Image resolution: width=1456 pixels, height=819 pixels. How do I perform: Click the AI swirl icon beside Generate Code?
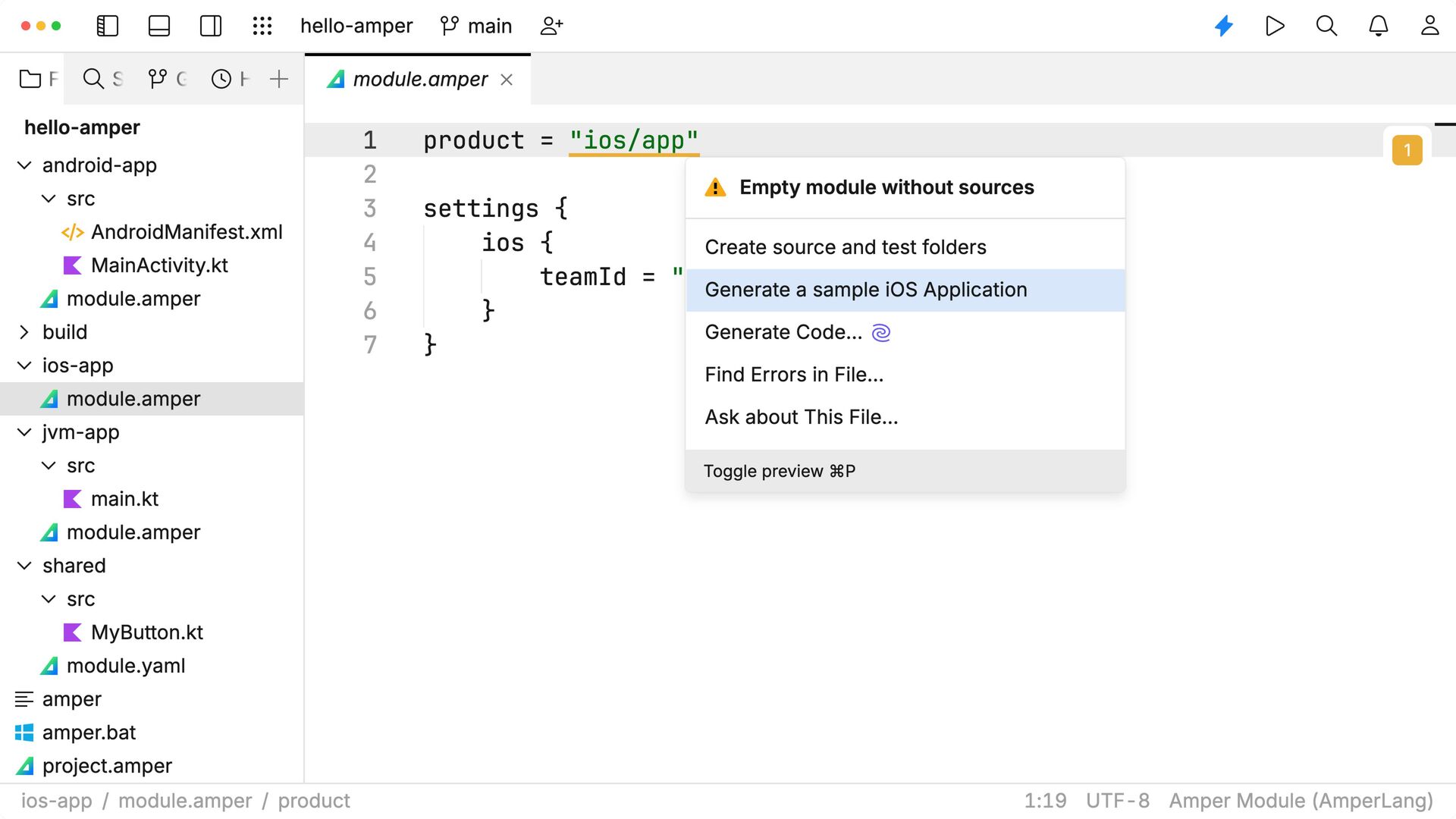(881, 332)
